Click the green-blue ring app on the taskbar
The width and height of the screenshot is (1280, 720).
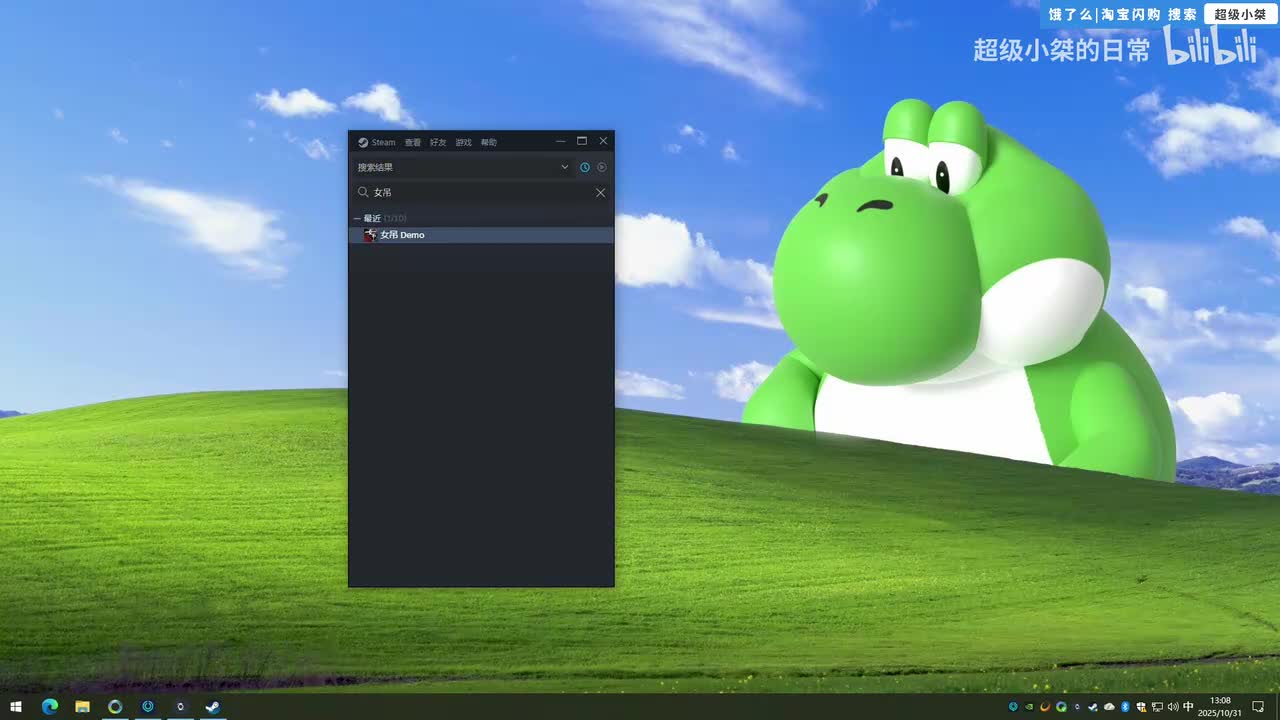click(115, 706)
